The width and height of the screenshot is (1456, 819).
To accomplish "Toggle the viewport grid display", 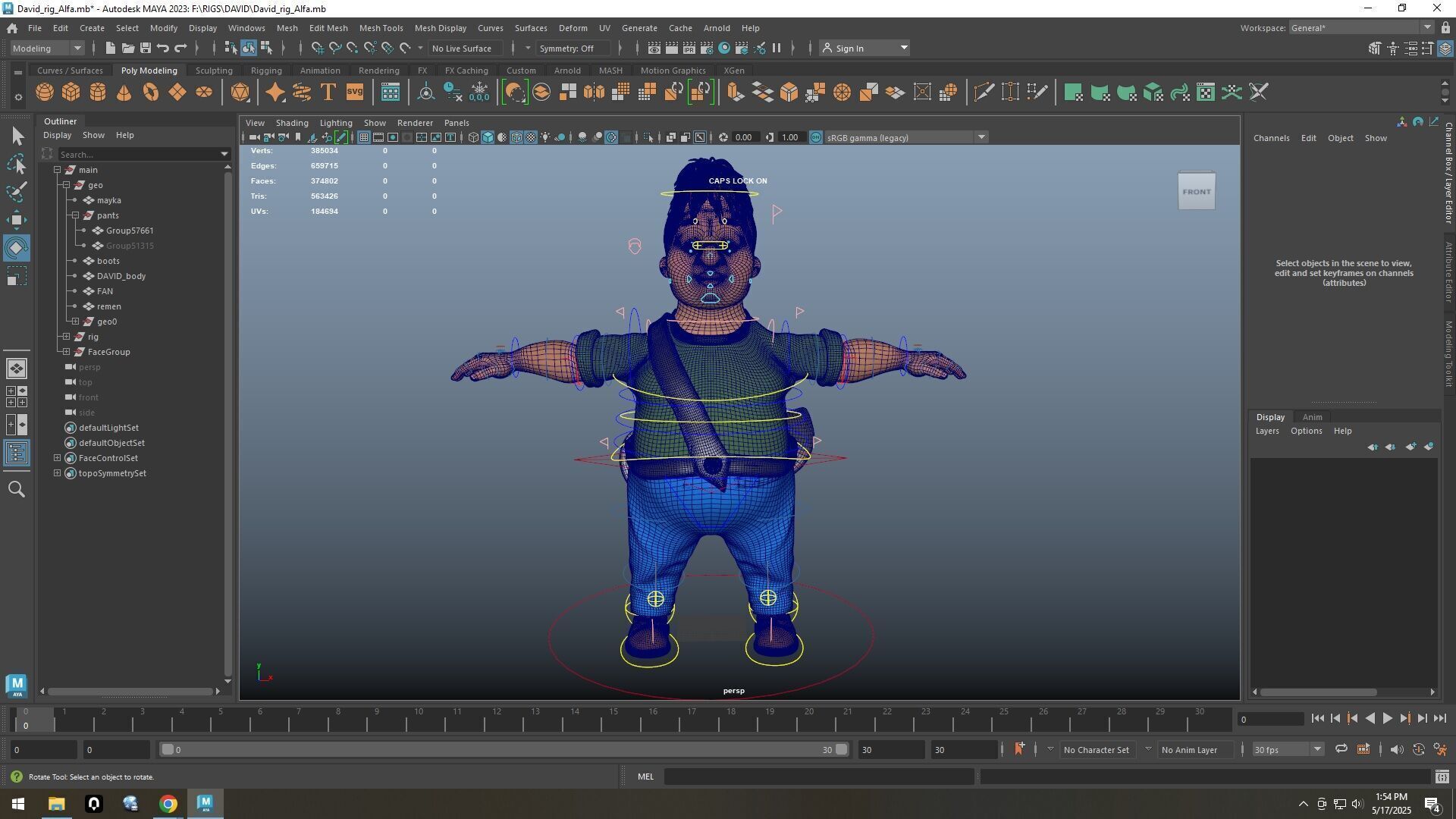I will pyautogui.click(x=364, y=137).
